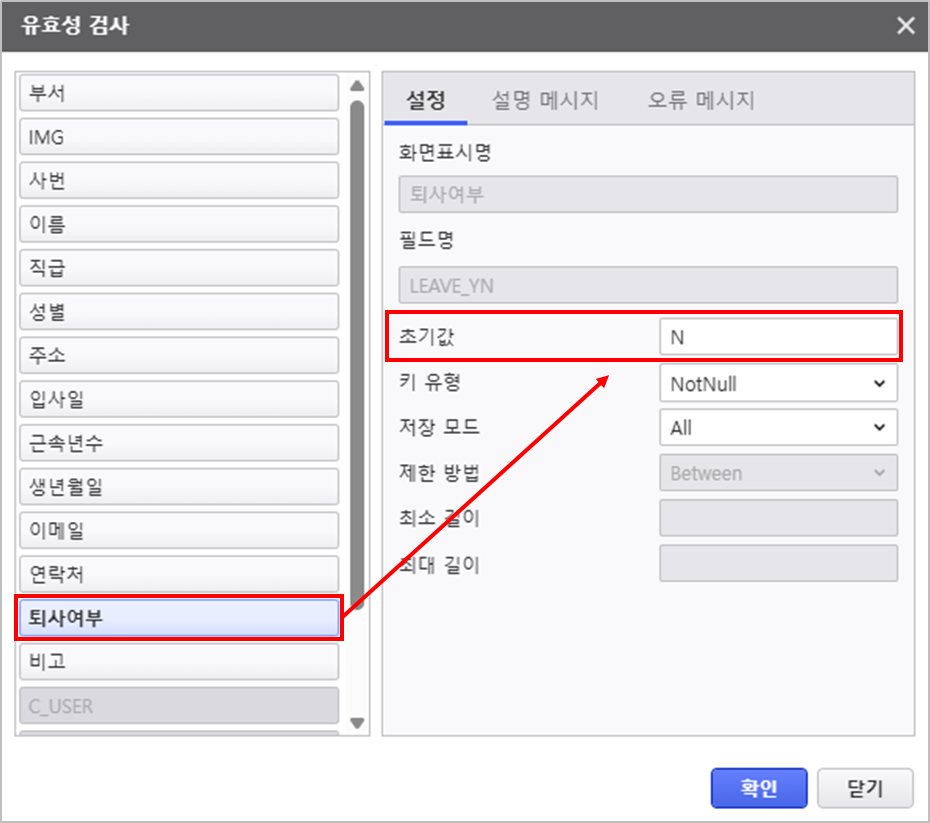Choose 비고 from the field list
930x823 pixels.
(x=179, y=662)
